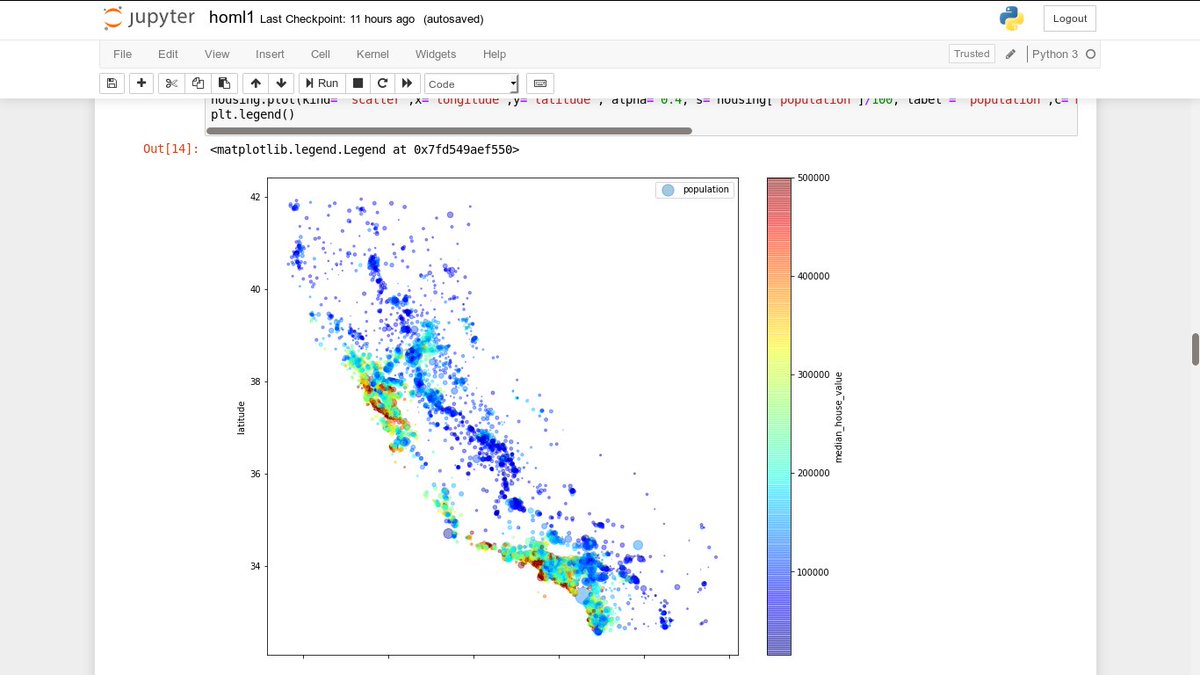Click the plt.legend() code line

253,114
